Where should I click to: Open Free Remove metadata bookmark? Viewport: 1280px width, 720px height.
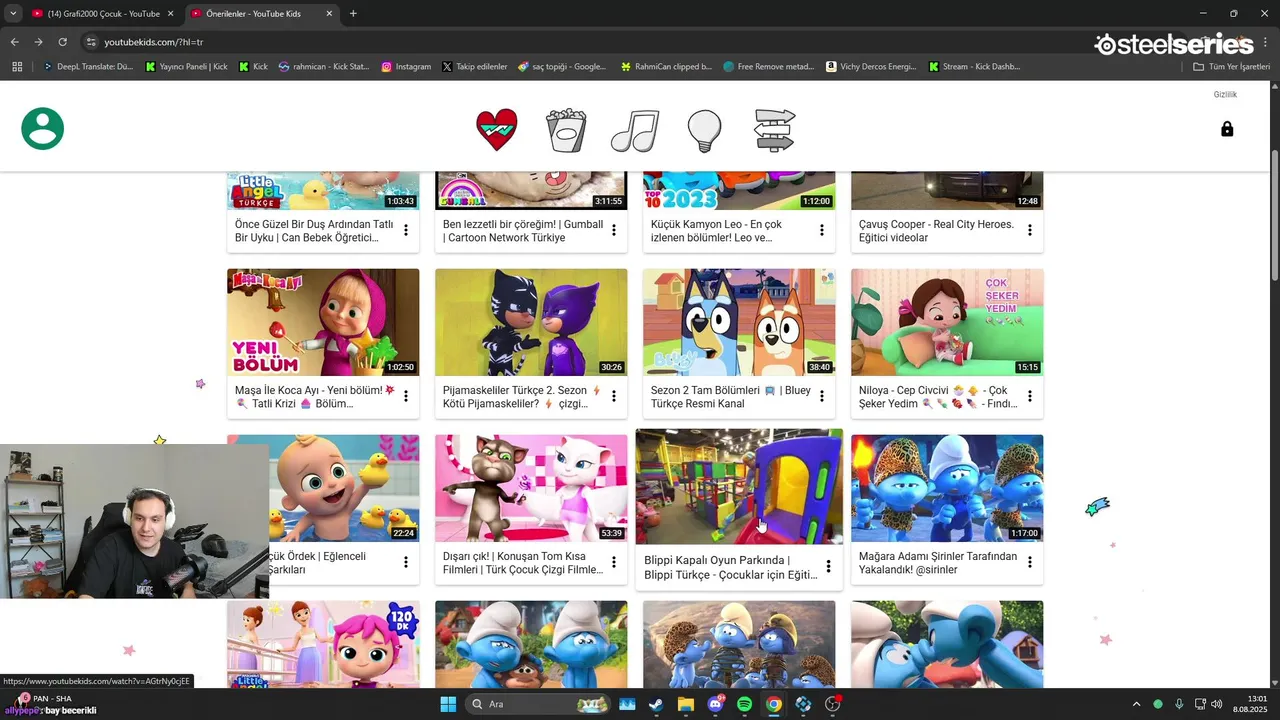(x=768, y=67)
